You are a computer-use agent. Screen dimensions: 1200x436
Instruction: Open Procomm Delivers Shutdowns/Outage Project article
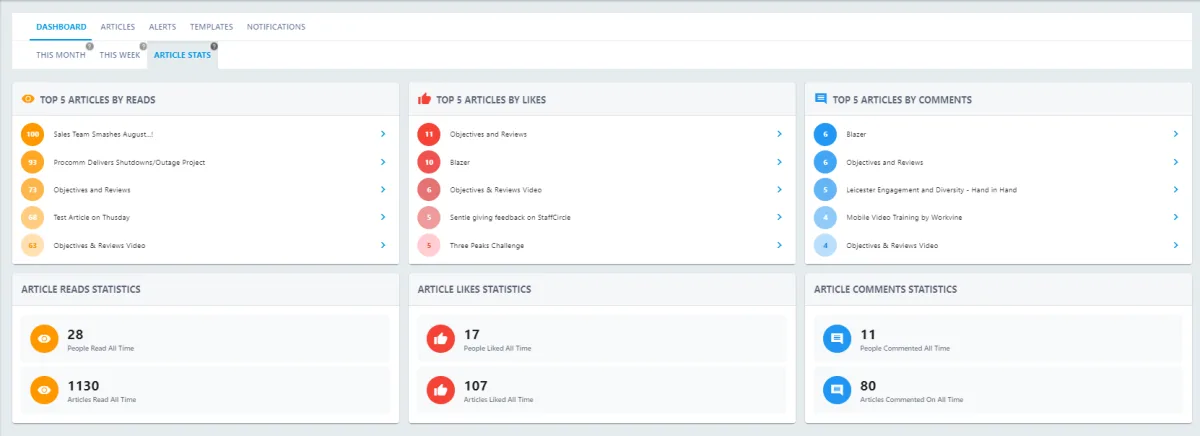(x=130, y=162)
